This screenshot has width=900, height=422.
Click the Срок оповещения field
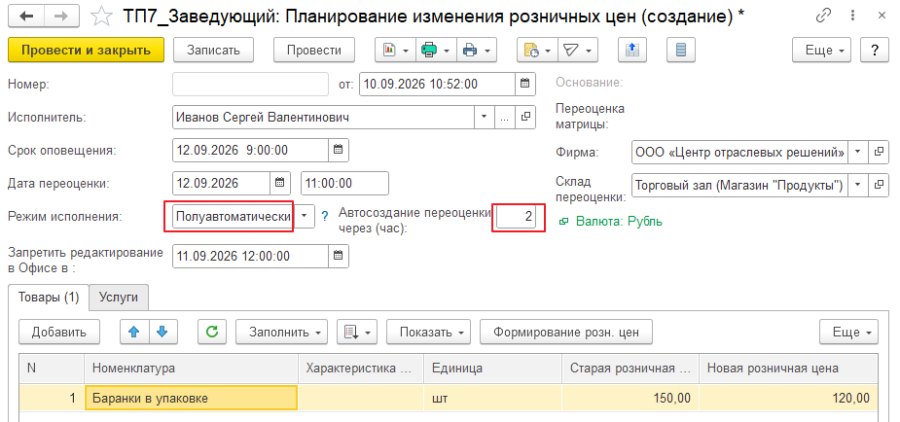coord(250,150)
